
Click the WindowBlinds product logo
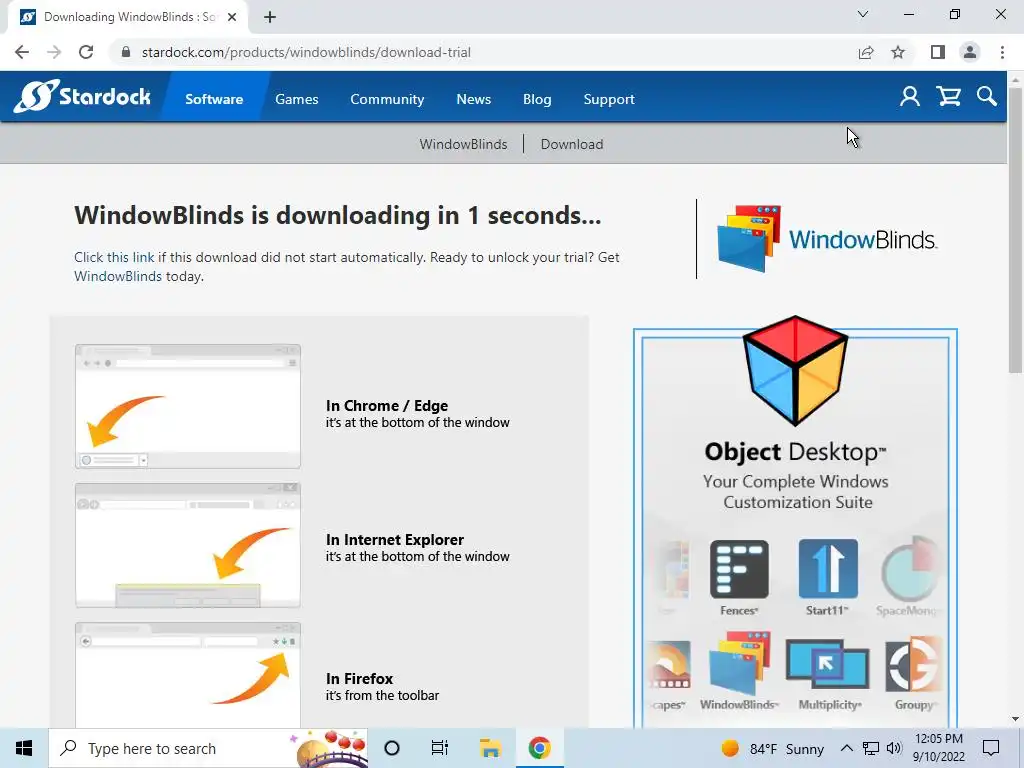click(827, 239)
